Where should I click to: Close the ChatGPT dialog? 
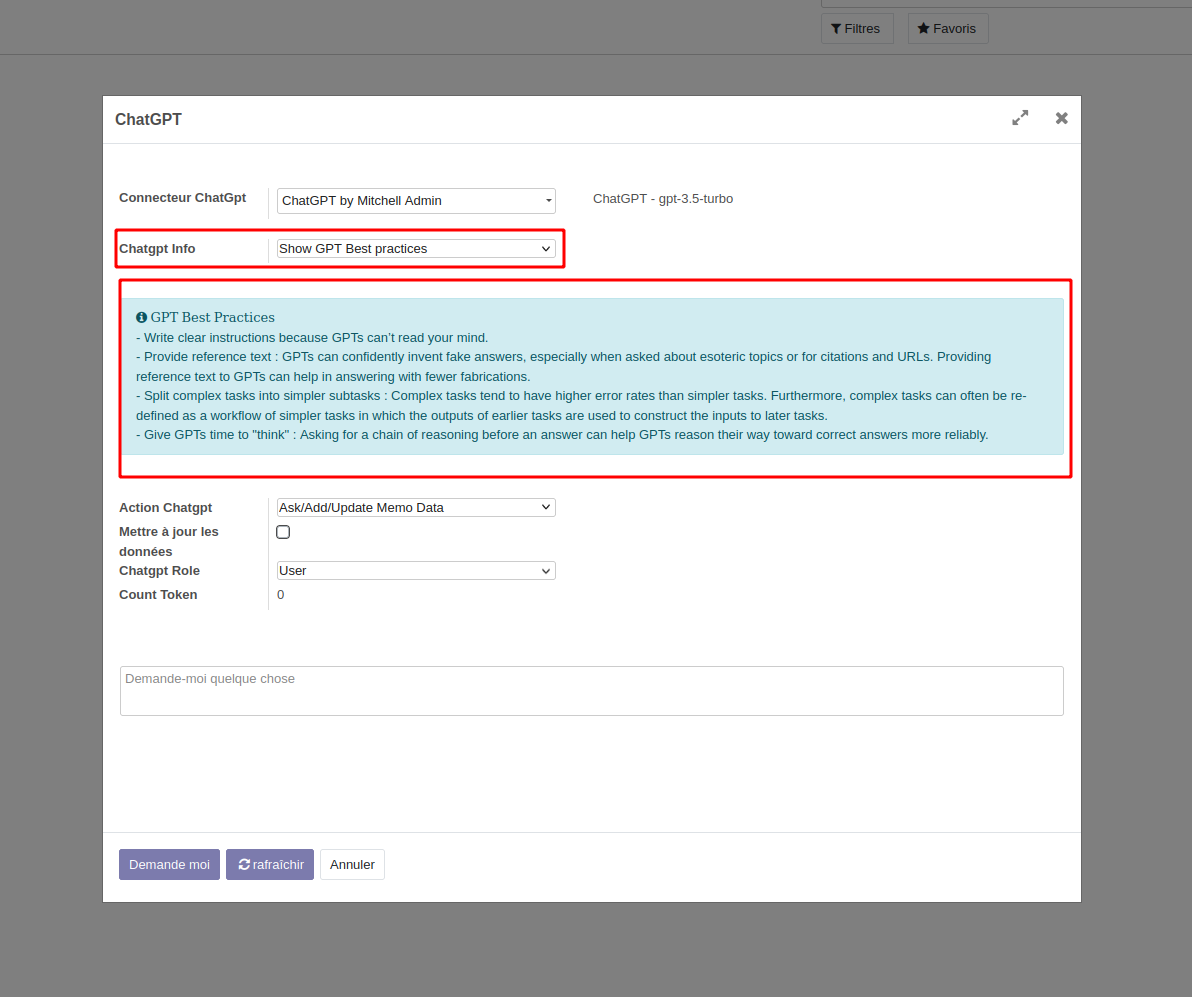pos(1061,118)
